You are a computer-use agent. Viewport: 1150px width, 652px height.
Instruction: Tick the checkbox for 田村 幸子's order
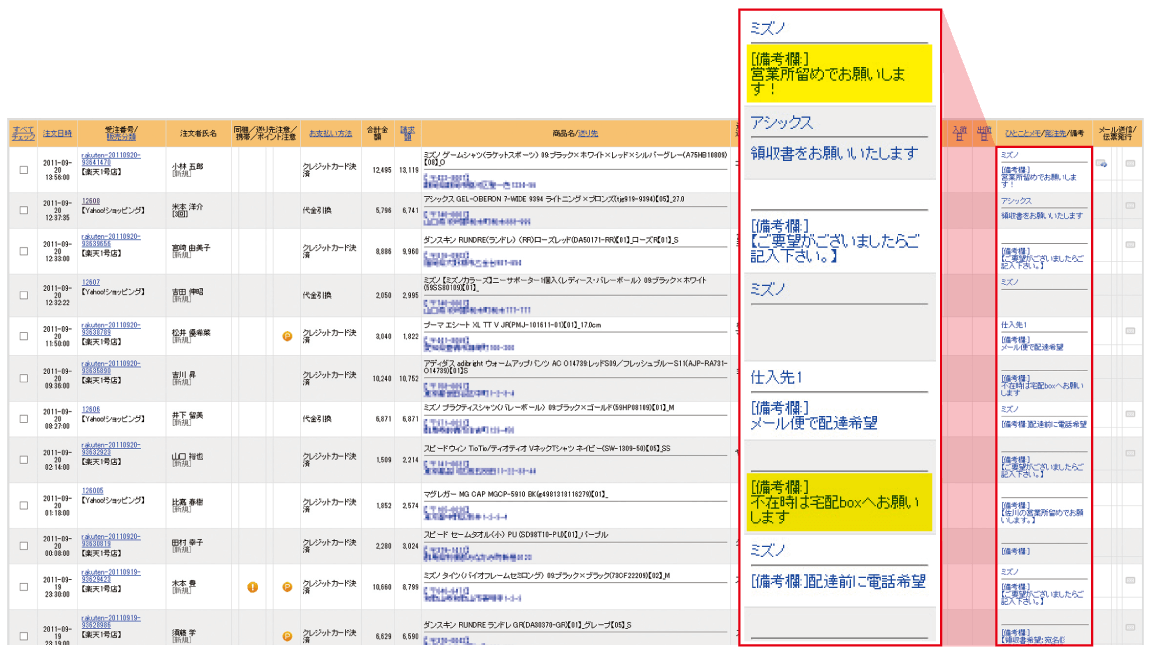(x=23, y=546)
